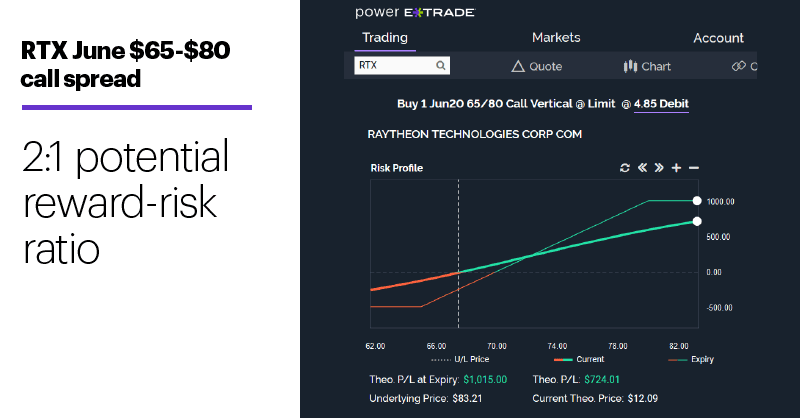Viewport: 800px width, 418px height.
Task: Refresh the Risk Profile chart
Action: (x=624, y=168)
